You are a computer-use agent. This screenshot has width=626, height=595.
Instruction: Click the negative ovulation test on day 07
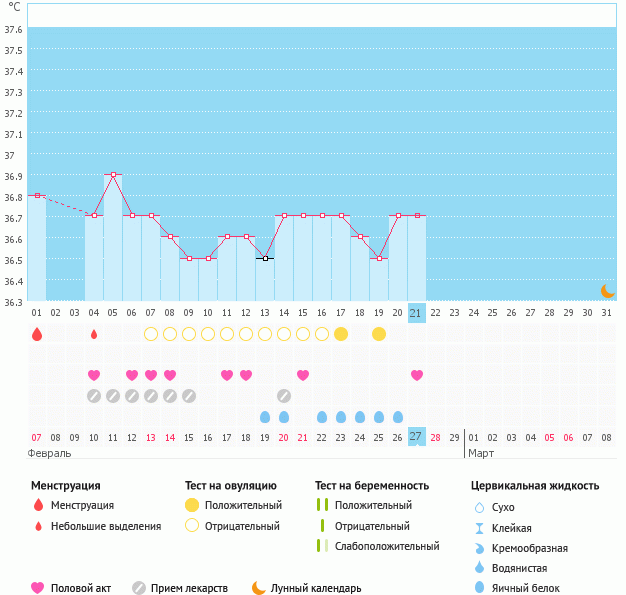[151, 334]
